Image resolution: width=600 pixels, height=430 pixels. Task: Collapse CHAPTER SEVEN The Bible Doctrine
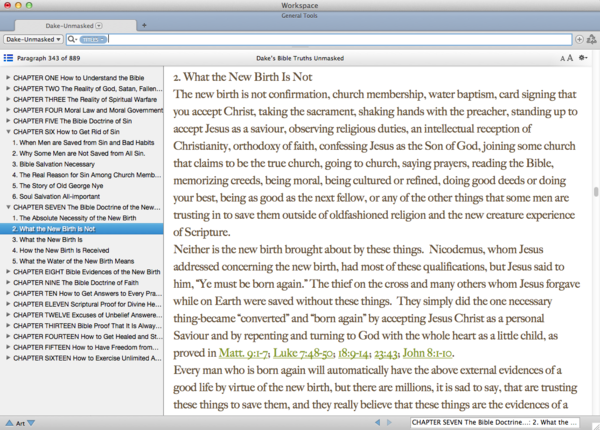pyautogui.click(x=8, y=207)
